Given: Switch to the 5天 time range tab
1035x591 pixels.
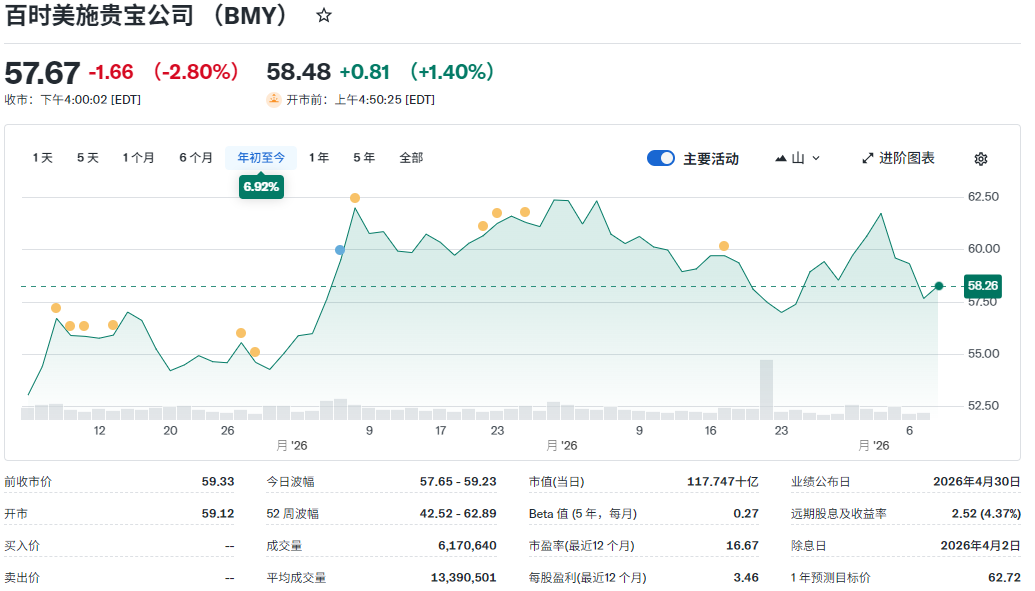Looking at the screenshot, I should point(86,158).
